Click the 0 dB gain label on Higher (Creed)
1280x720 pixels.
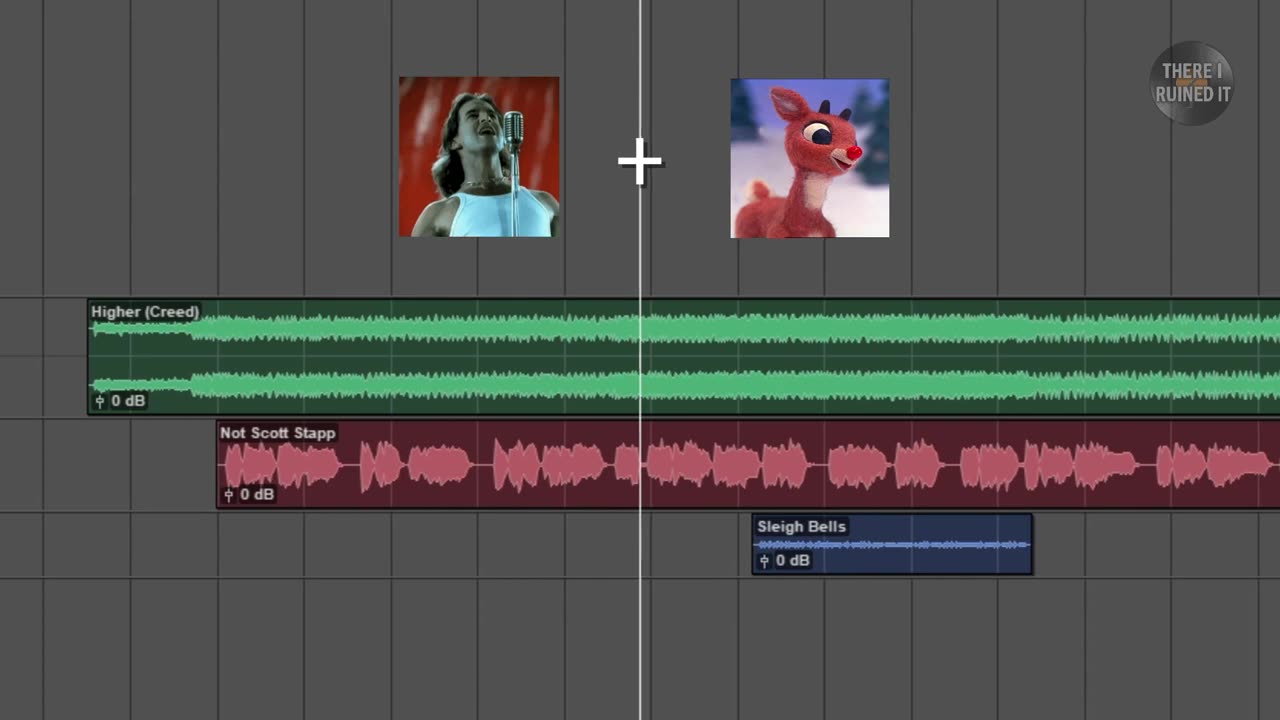[128, 401]
